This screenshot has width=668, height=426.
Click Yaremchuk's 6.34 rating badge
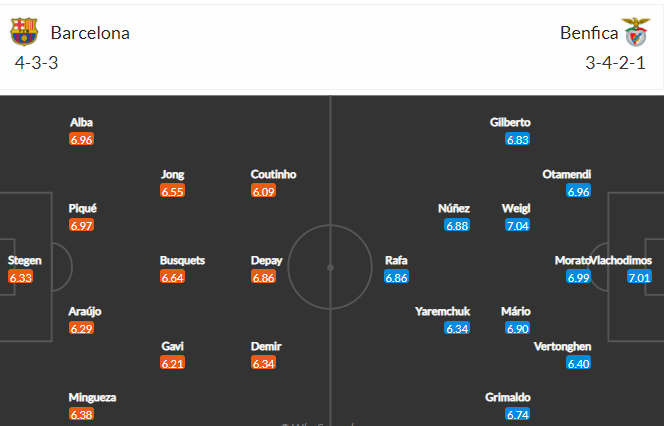[457, 328]
